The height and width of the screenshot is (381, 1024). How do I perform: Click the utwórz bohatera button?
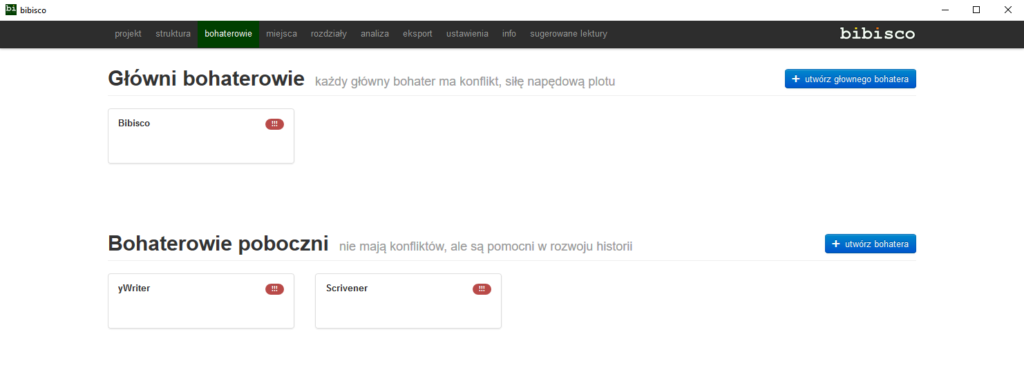click(x=871, y=244)
